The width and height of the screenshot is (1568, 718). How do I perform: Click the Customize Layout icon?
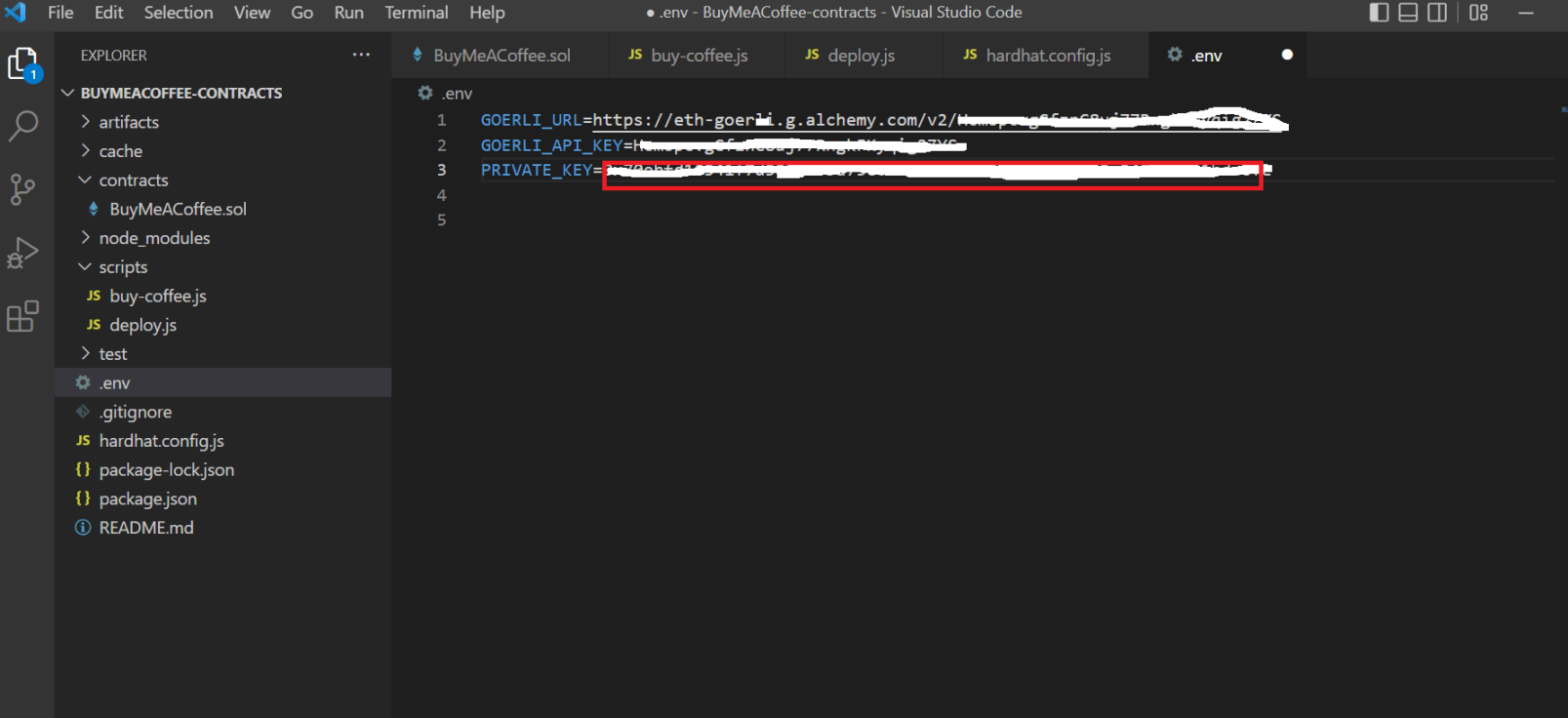click(x=1478, y=13)
